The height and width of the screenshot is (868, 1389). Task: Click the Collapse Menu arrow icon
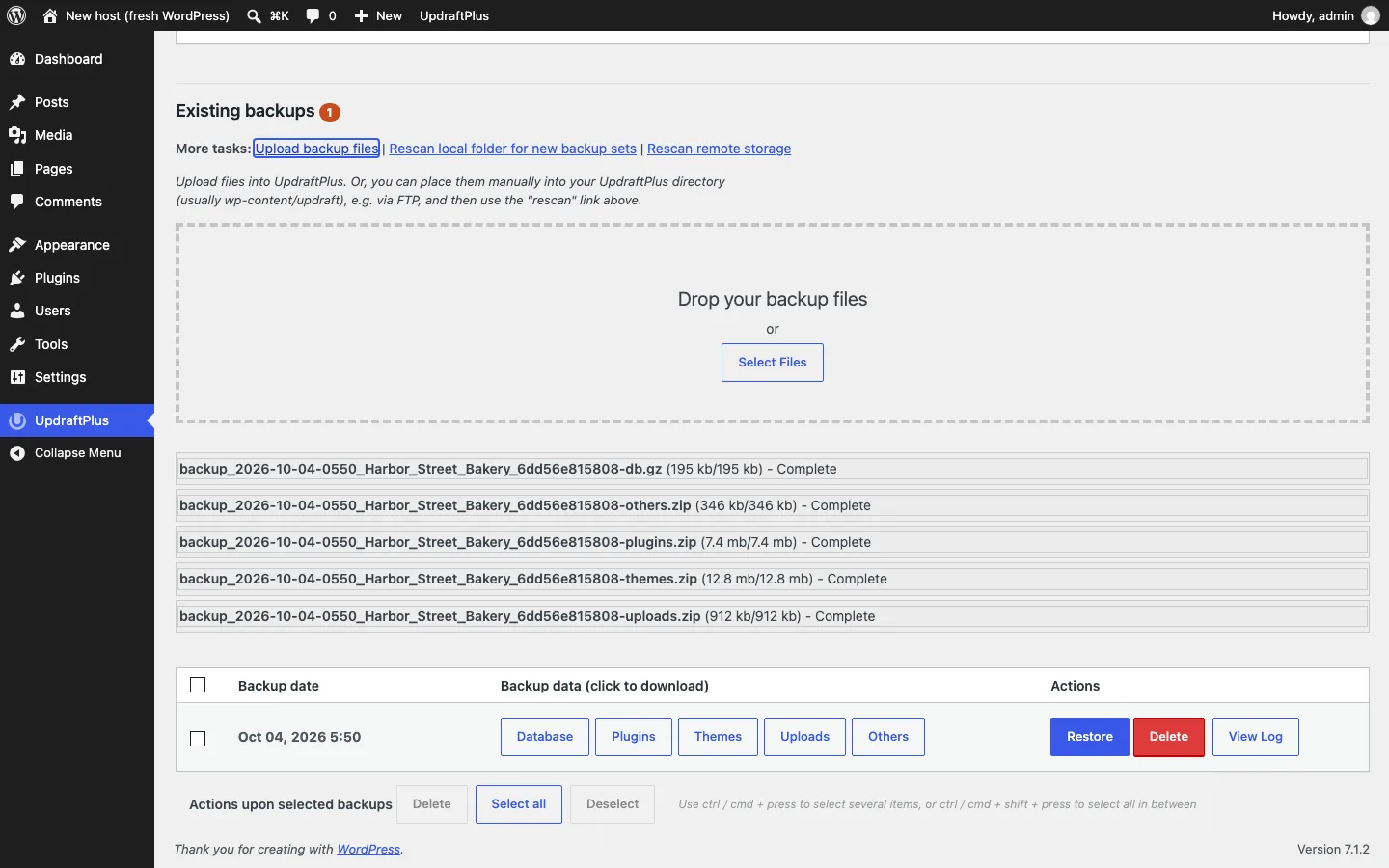pos(17,453)
